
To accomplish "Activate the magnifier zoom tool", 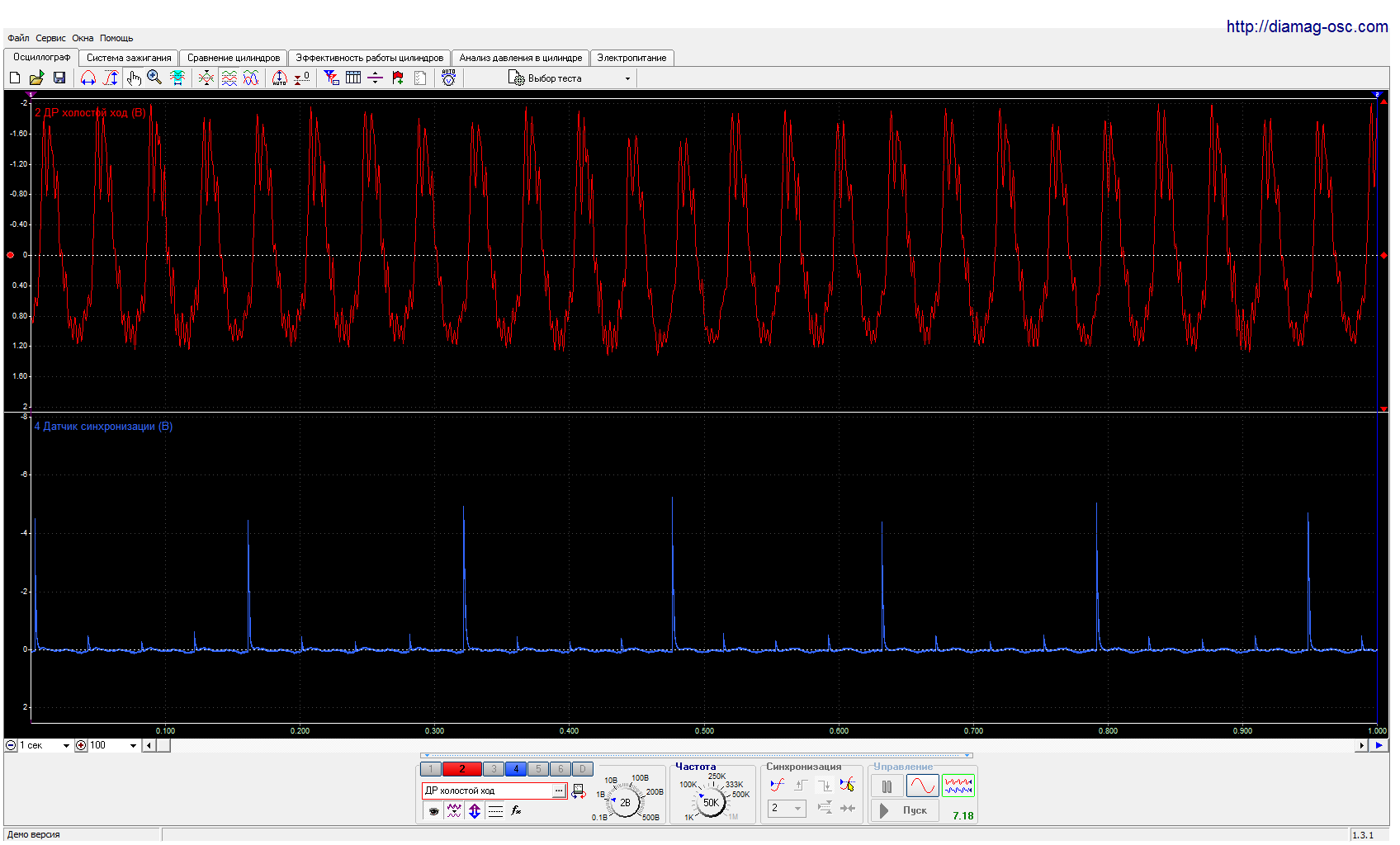I will pyautogui.click(x=154, y=78).
